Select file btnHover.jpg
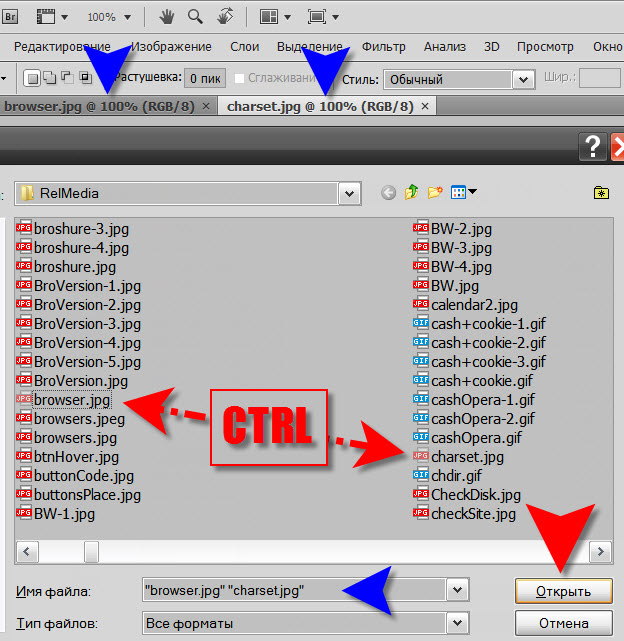 click(67, 457)
